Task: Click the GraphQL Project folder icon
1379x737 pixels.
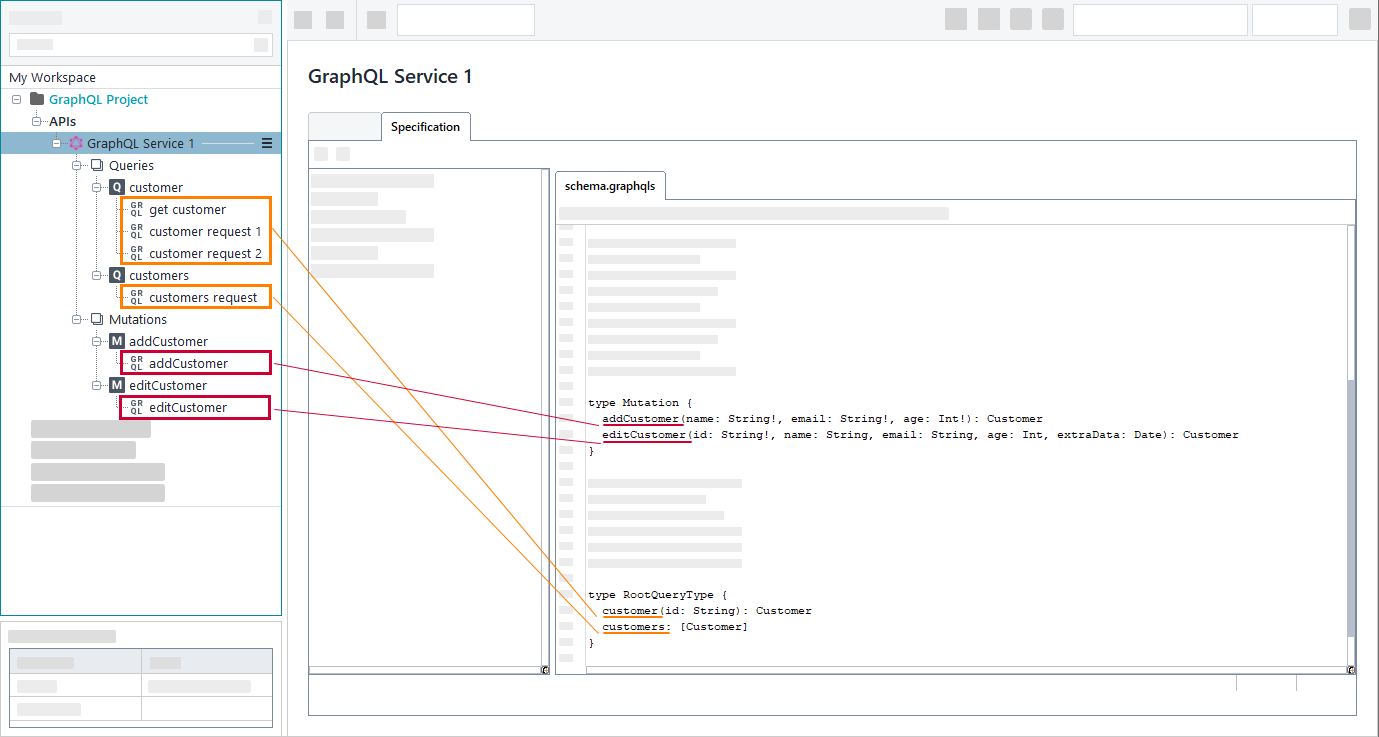Action: (x=36, y=99)
